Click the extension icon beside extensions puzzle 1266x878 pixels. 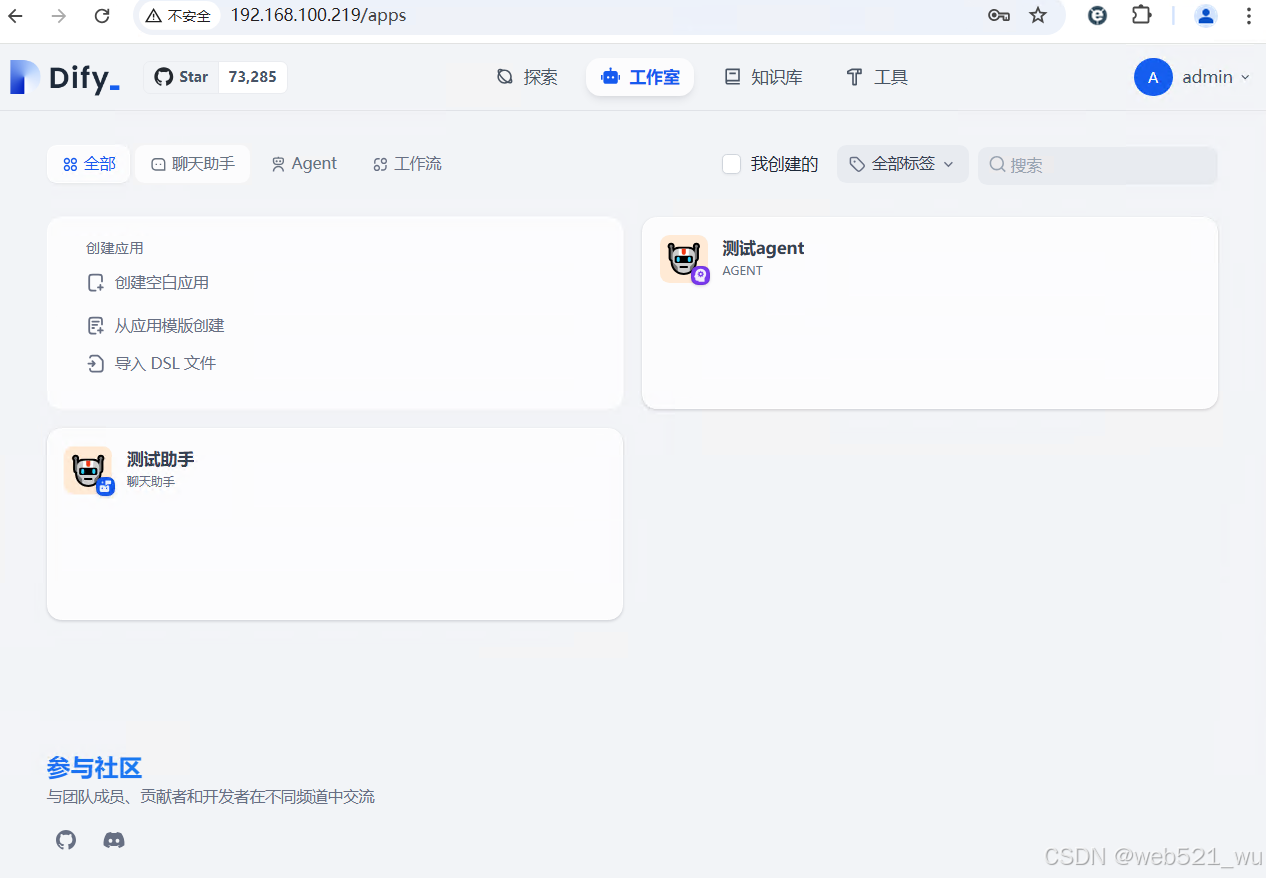point(1098,16)
